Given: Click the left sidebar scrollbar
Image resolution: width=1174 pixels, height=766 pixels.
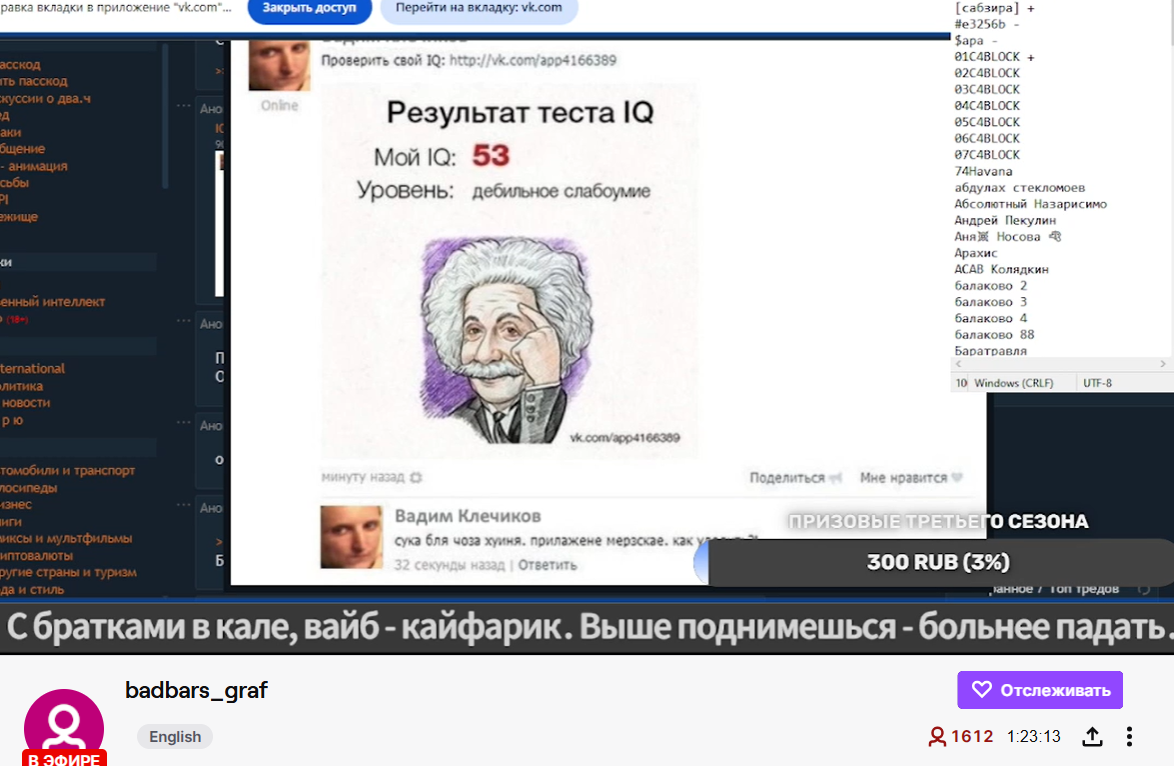Looking at the screenshot, I should tap(165, 116).
